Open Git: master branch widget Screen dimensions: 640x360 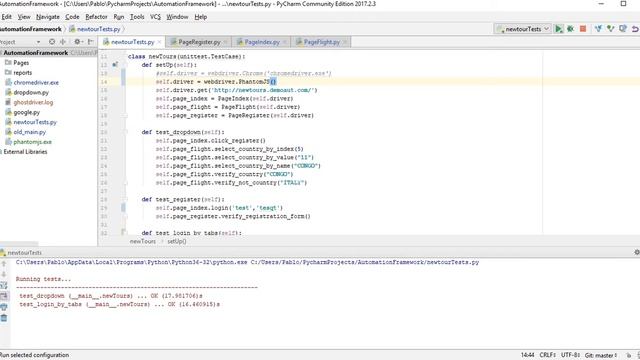601,355
